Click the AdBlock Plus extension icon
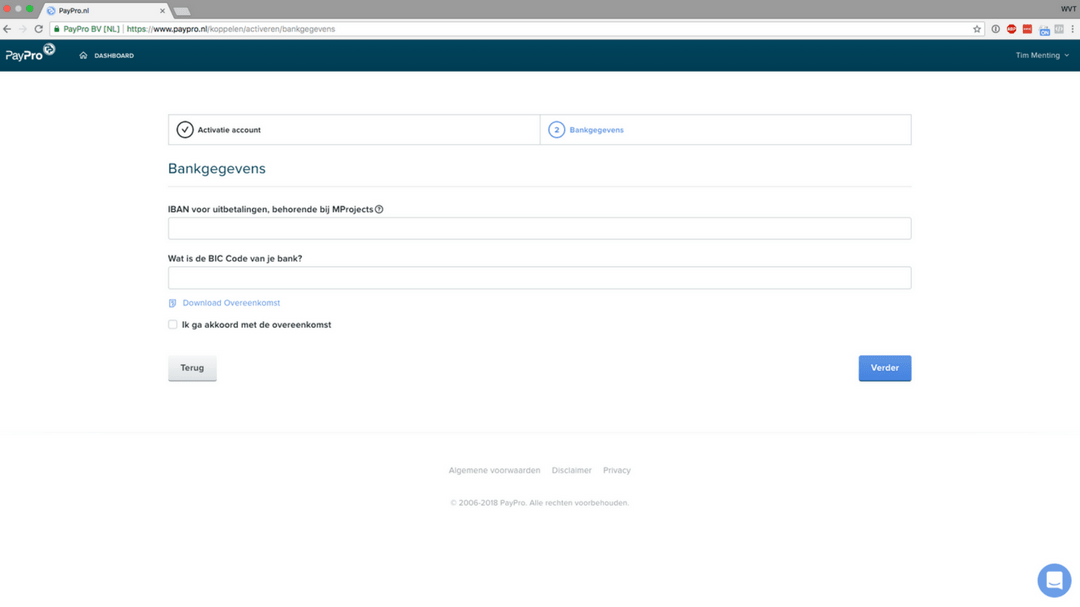1080x607 pixels. tap(1011, 29)
